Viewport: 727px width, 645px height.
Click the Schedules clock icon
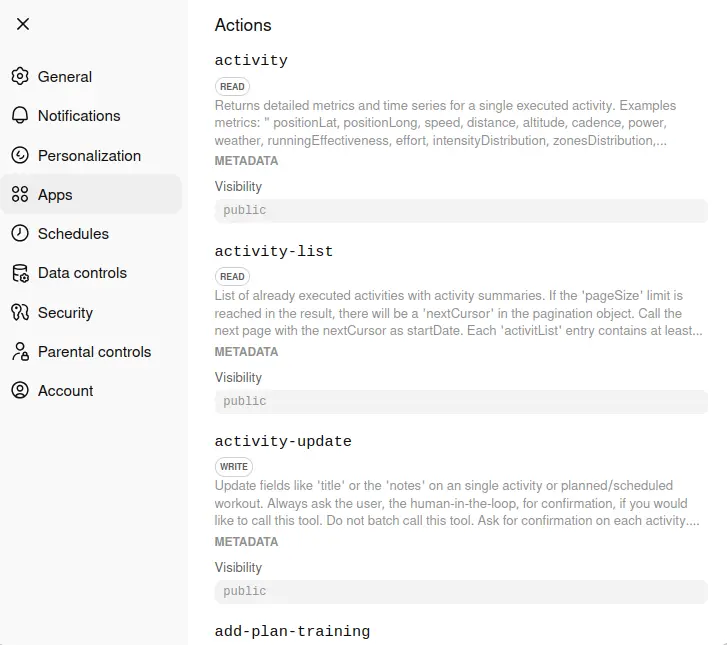pyautogui.click(x=20, y=234)
